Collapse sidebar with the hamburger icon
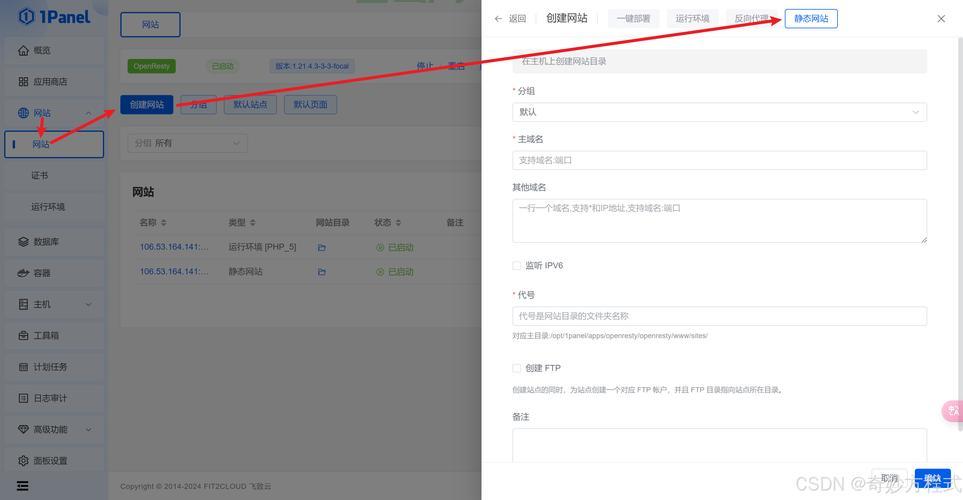 23,486
